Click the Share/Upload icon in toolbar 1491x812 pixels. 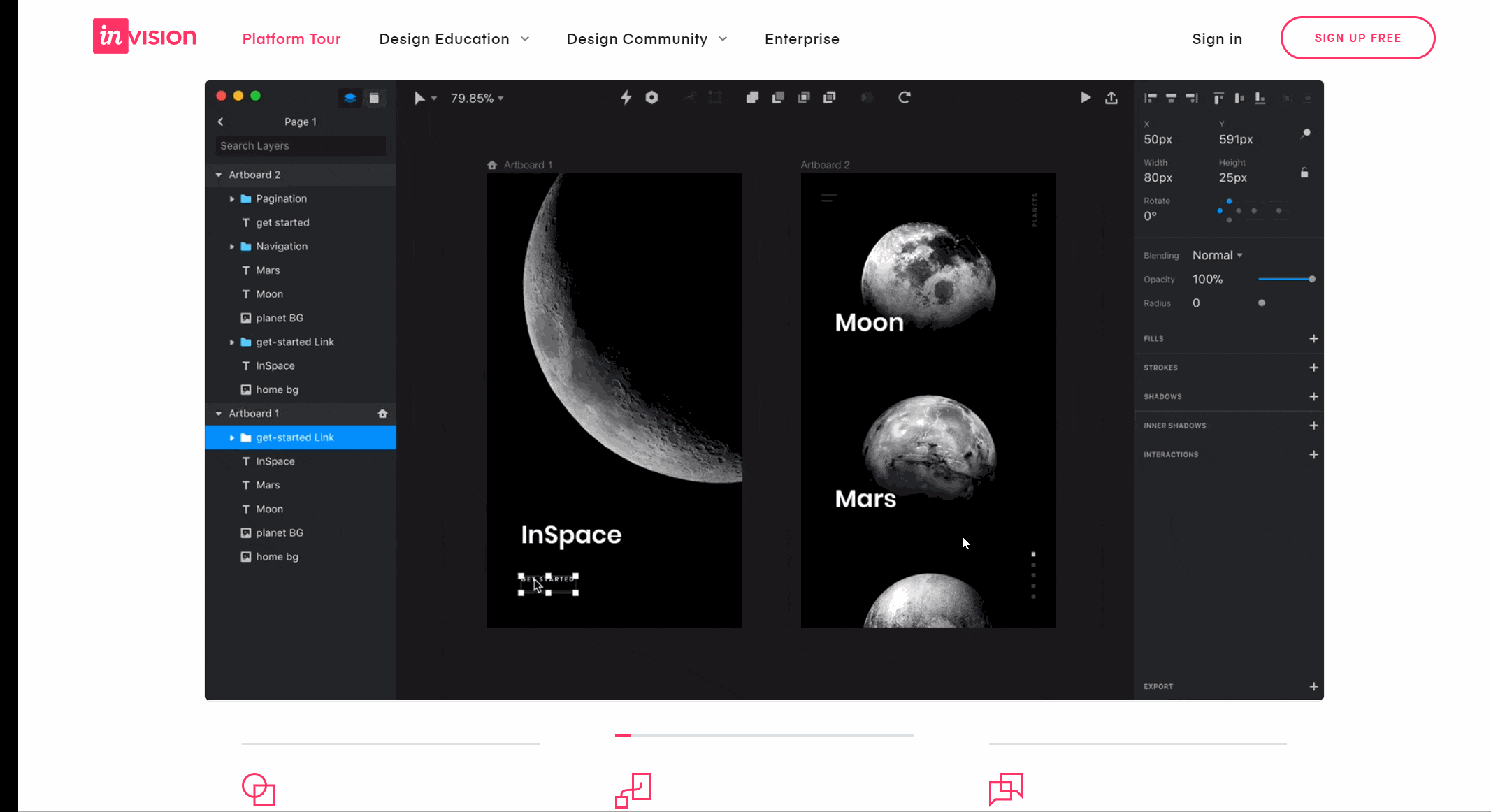tap(1111, 96)
